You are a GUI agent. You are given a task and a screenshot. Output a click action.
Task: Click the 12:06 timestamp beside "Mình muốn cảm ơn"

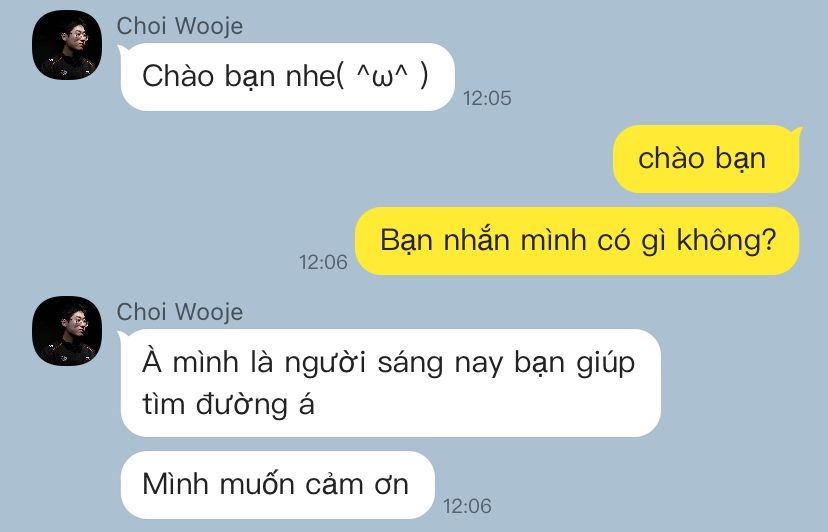467,506
